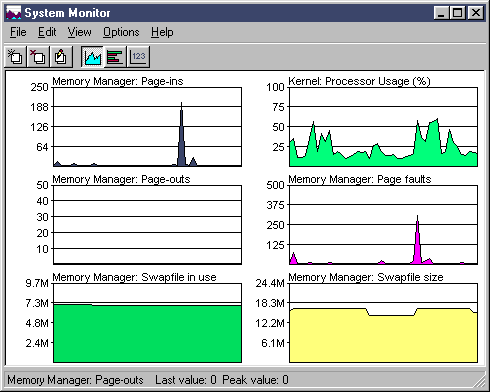Select the Kernel Processor Usage chart
490x392 pixels.
pyautogui.click(x=383, y=127)
